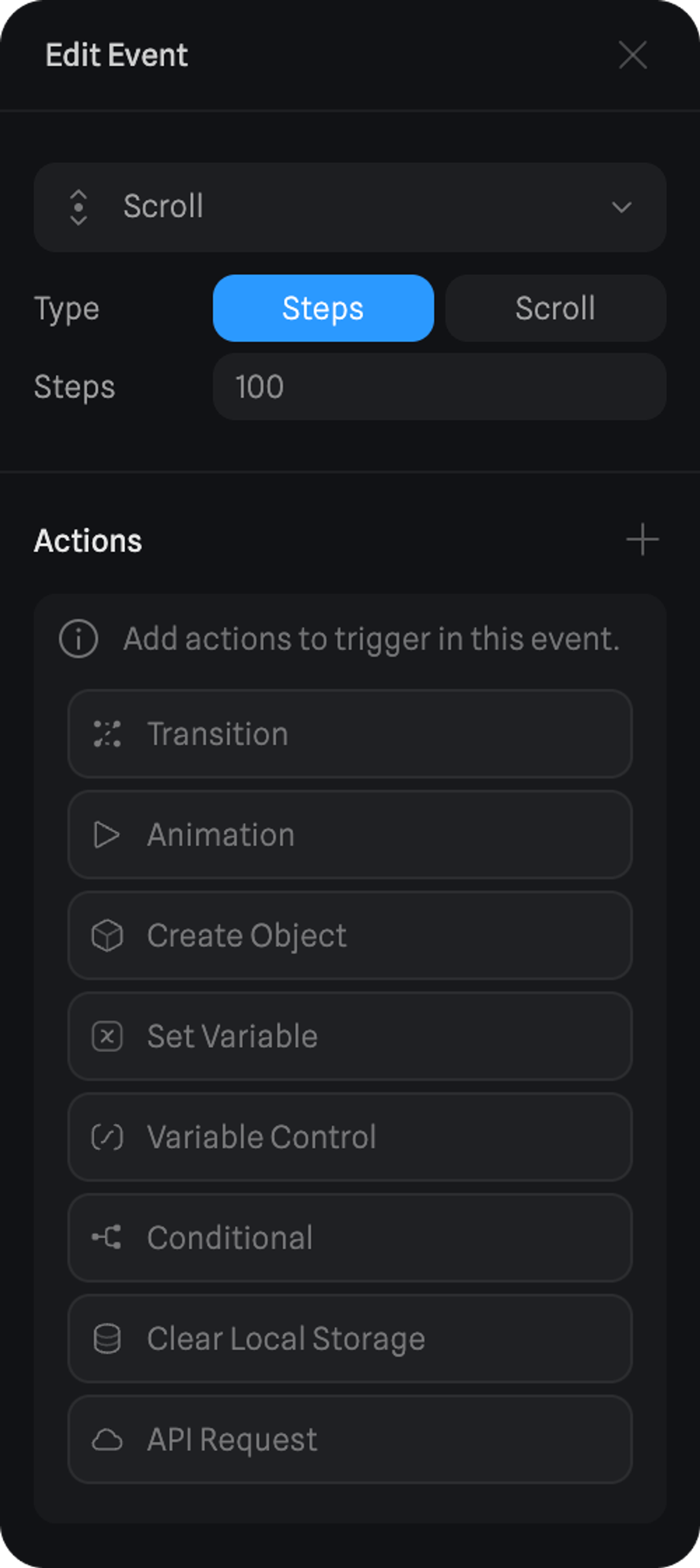Open the Scroll event type dropdown

pyautogui.click(x=349, y=207)
